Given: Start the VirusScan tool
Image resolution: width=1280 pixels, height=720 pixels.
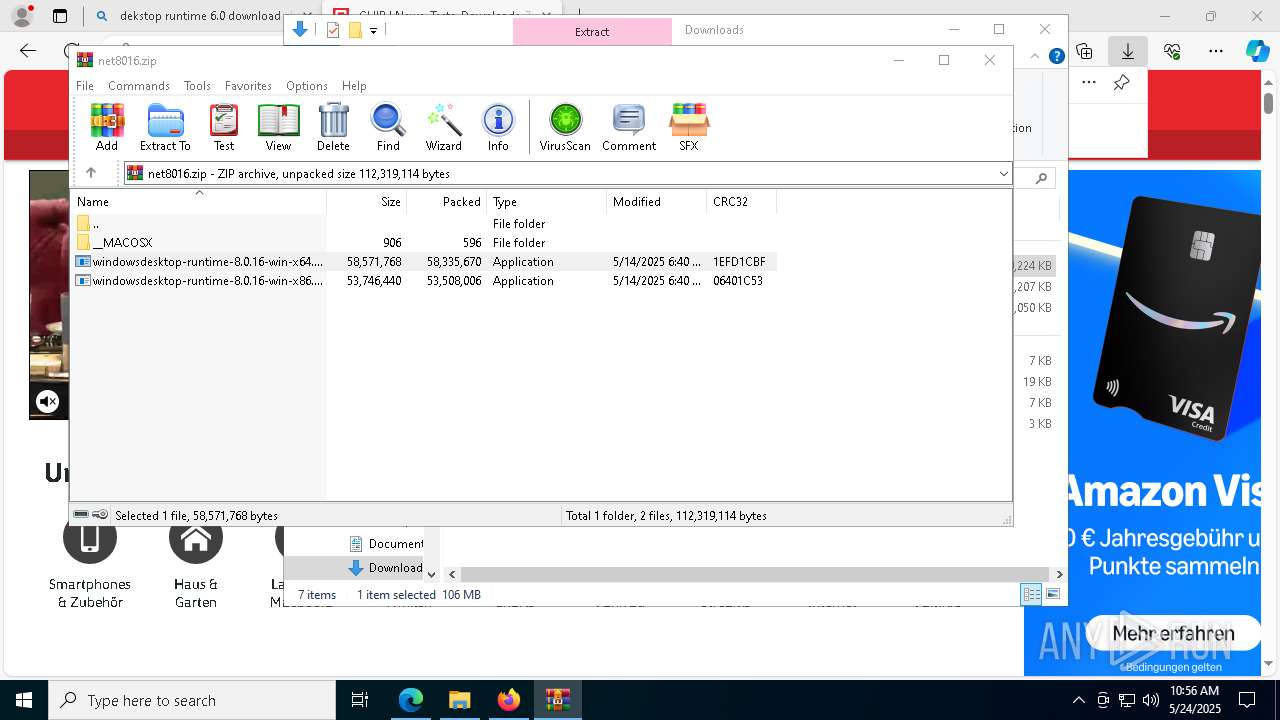Looking at the screenshot, I should pyautogui.click(x=565, y=127).
